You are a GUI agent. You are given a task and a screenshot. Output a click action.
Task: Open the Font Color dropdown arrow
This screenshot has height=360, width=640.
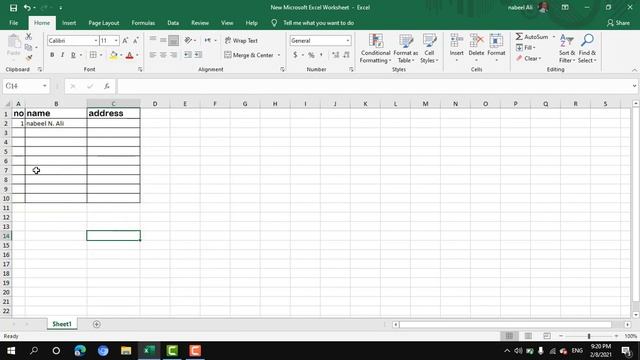pyautogui.click(x=137, y=55)
